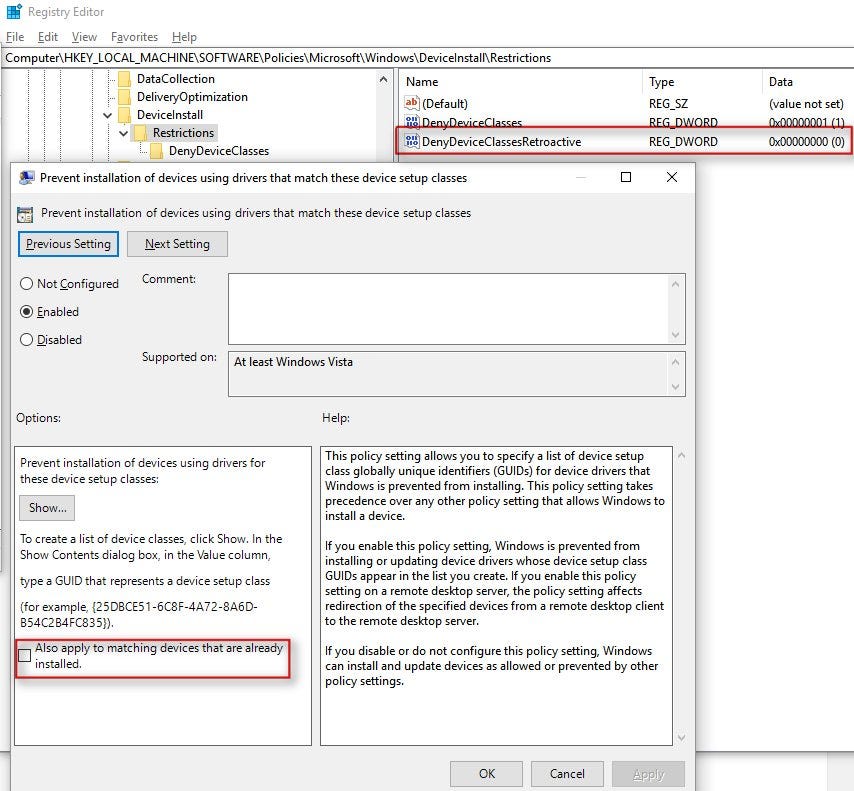Open the Edit menu
This screenshot has height=791, width=854.
(x=47, y=36)
